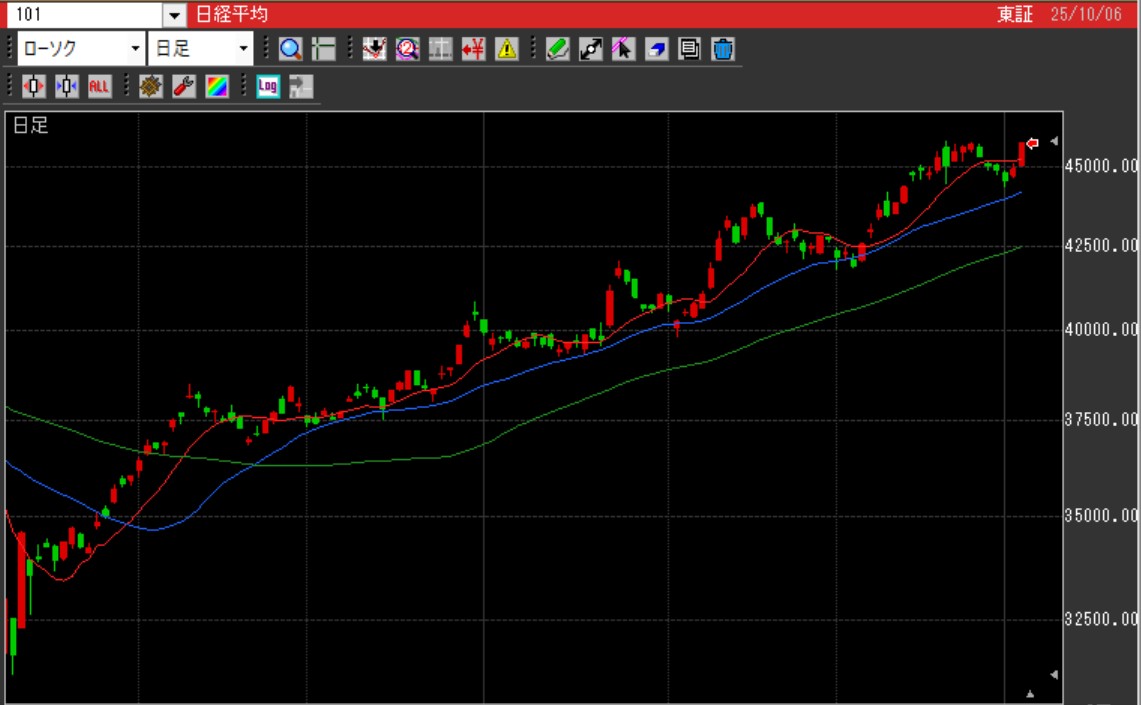Open the red wrench settings tool
Screen dimensions: 1141x705
coord(183,87)
